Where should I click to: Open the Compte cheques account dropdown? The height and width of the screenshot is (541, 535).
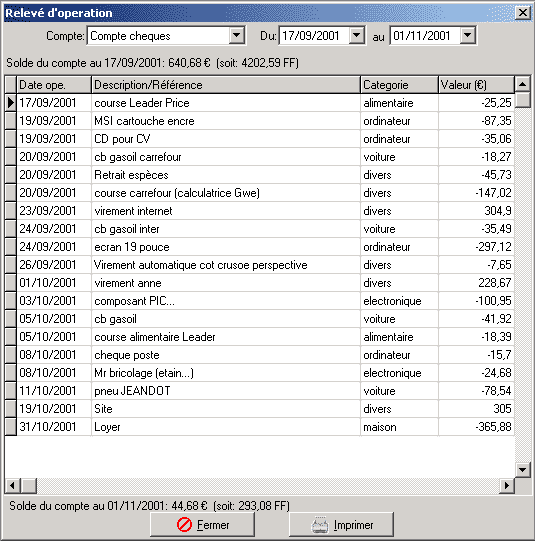(x=237, y=36)
